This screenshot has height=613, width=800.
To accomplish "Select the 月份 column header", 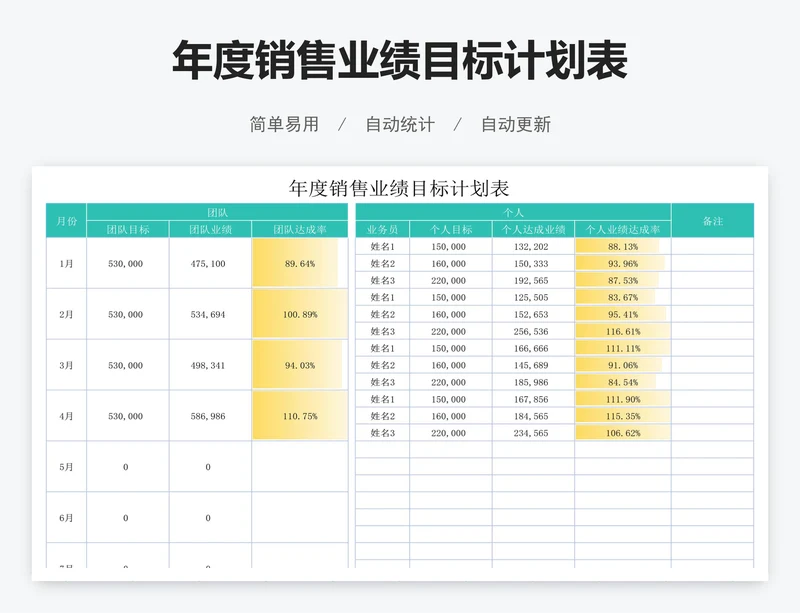I will pos(66,220).
